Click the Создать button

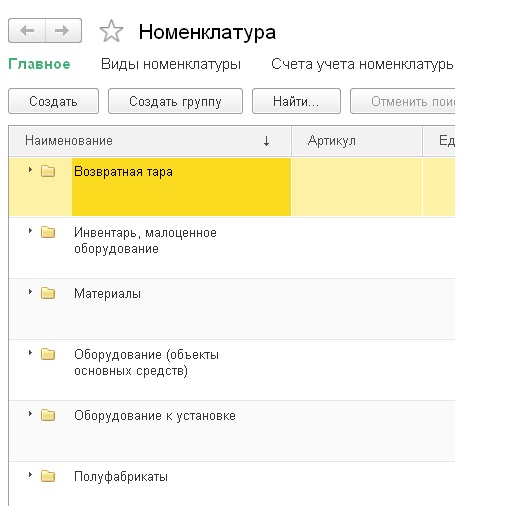[x=53, y=101]
